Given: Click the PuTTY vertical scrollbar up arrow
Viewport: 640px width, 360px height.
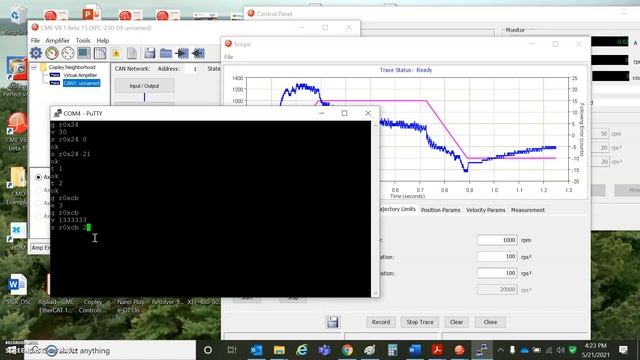Looking at the screenshot, I should (375, 124).
